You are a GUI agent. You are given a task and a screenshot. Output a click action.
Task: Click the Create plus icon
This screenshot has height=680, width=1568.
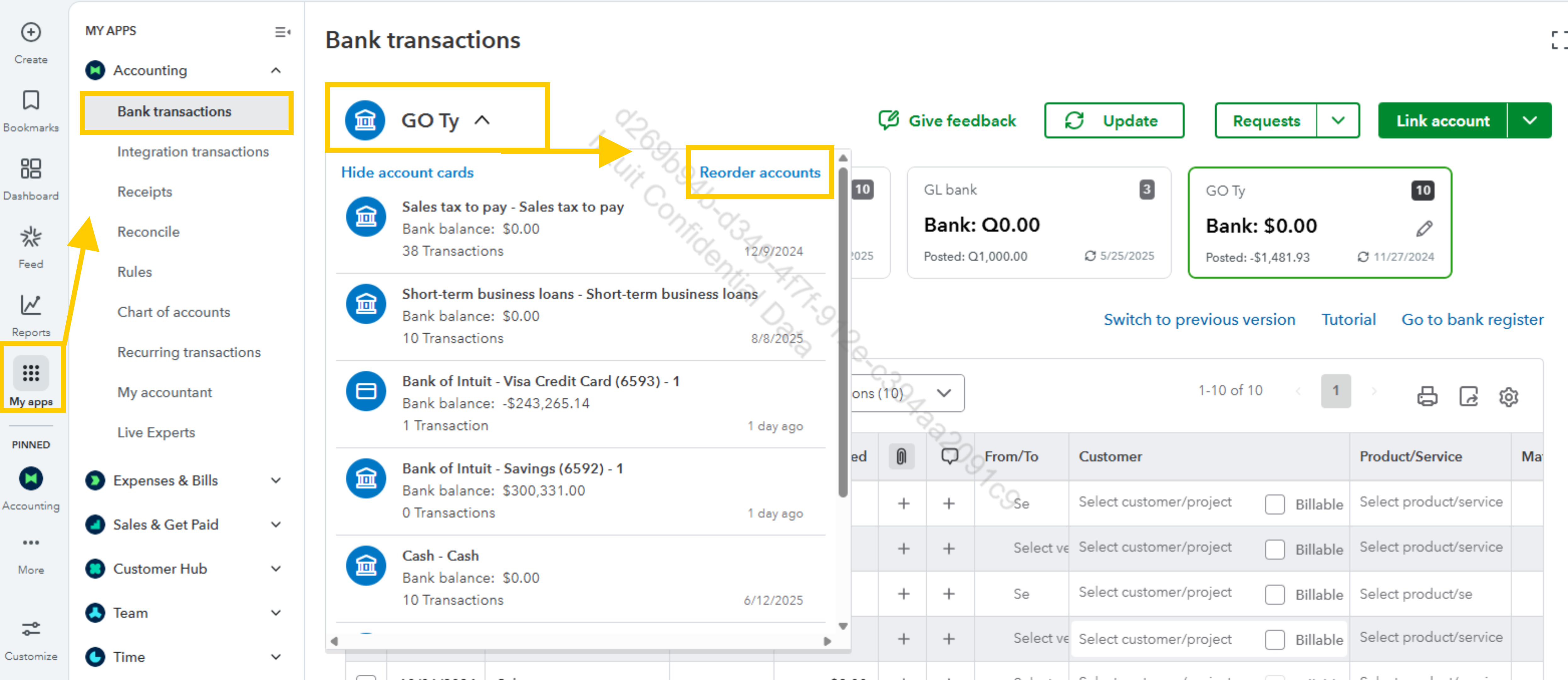[x=30, y=32]
